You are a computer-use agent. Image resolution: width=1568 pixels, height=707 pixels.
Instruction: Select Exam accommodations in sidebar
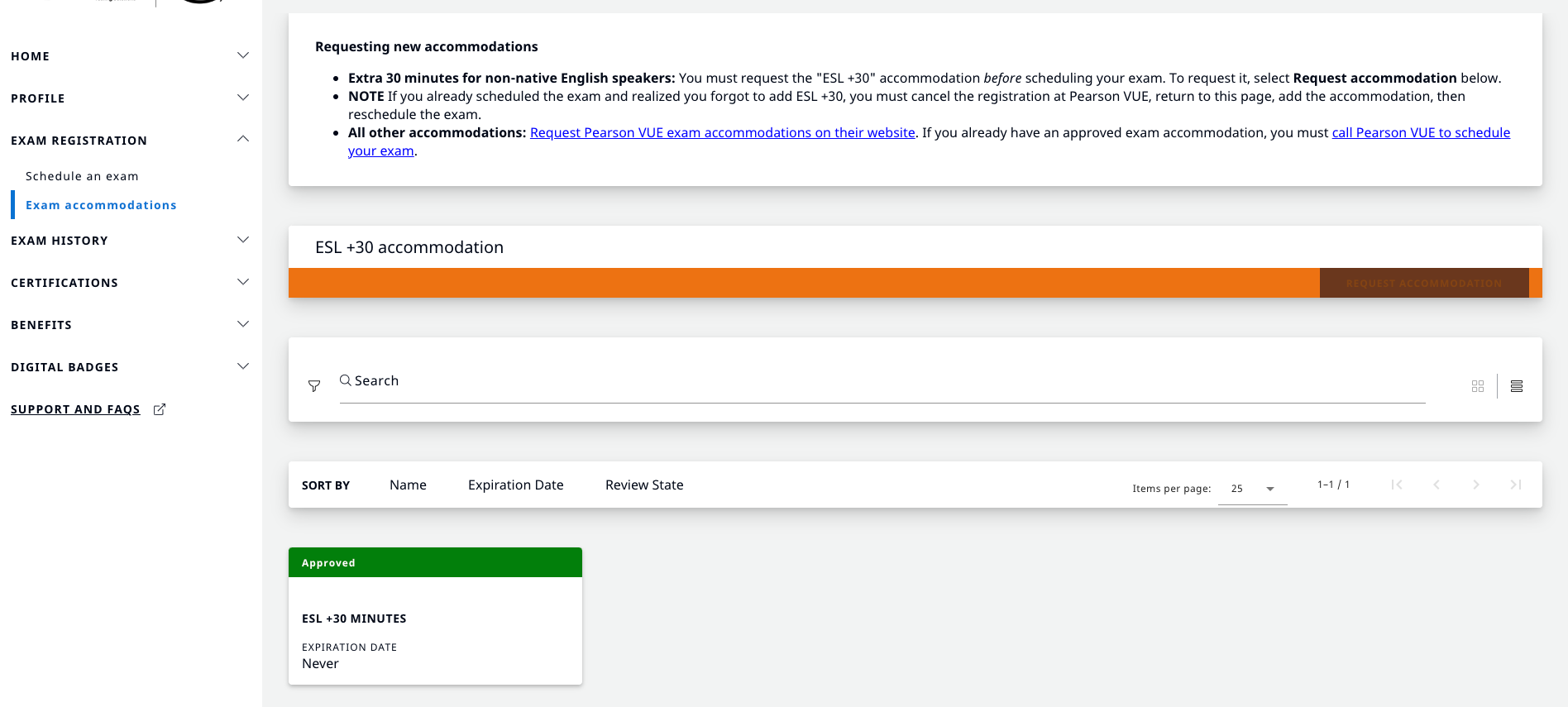[x=101, y=205]
